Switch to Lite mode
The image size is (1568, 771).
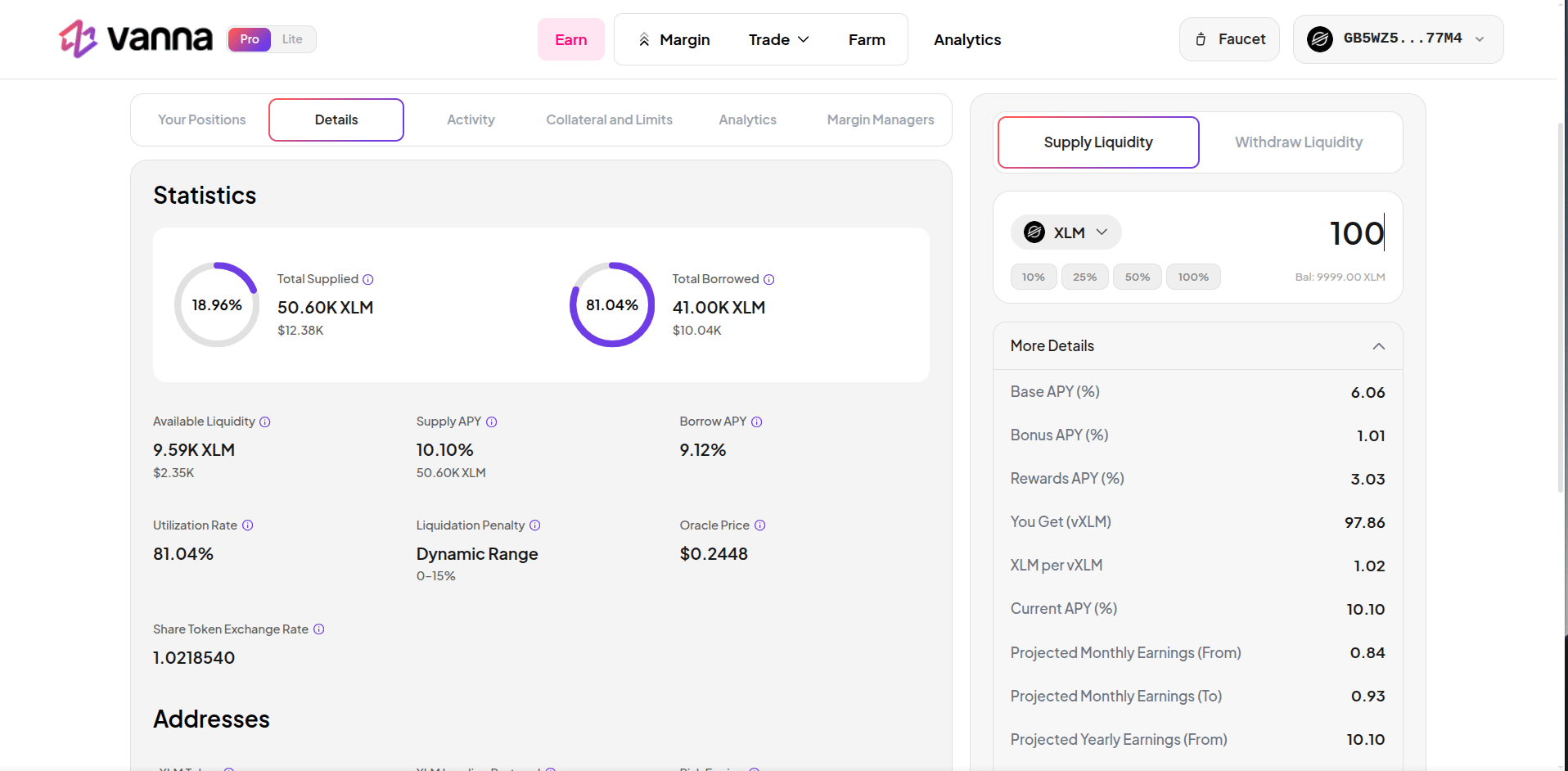coord(292,39)
